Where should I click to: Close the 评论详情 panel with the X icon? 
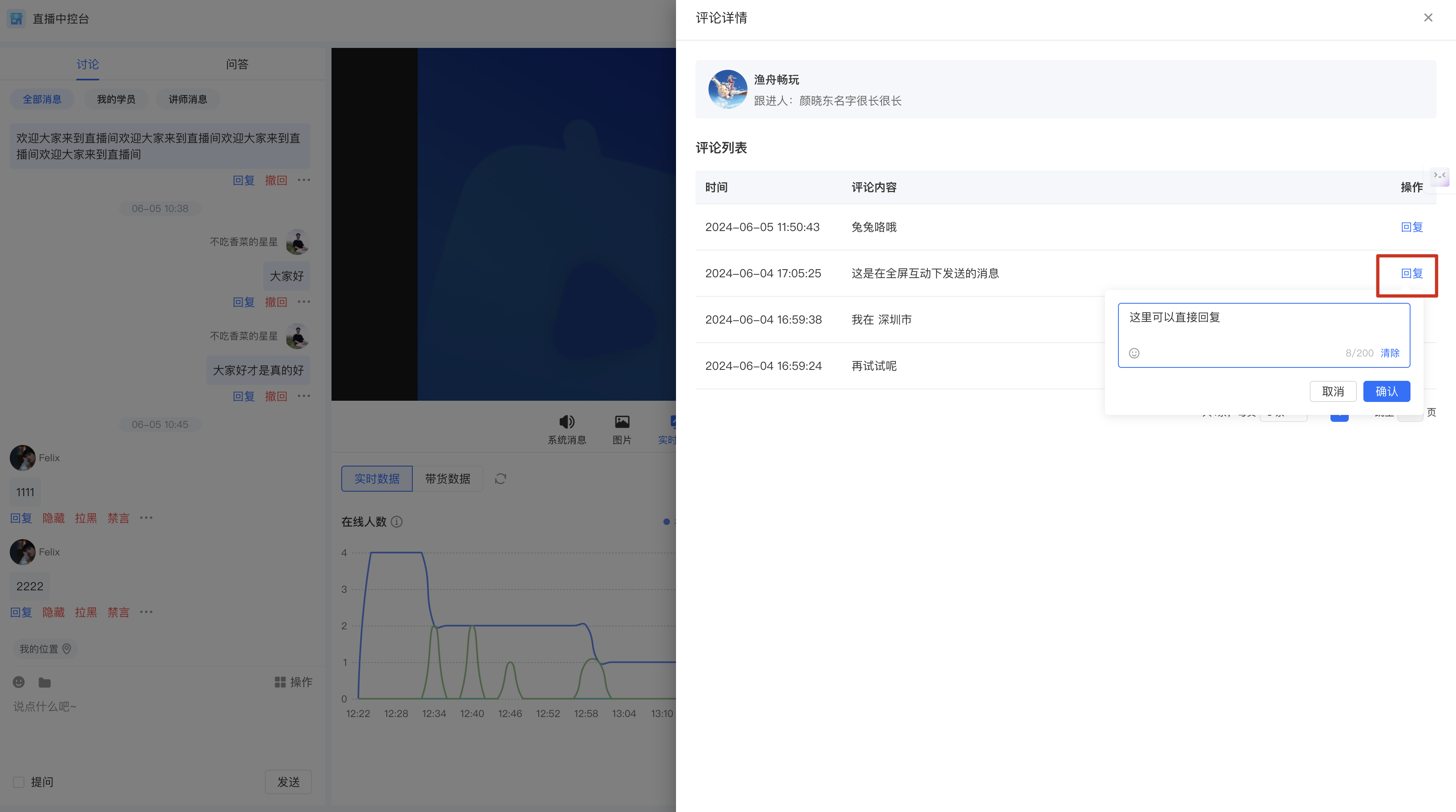[x=1428, y=18]
